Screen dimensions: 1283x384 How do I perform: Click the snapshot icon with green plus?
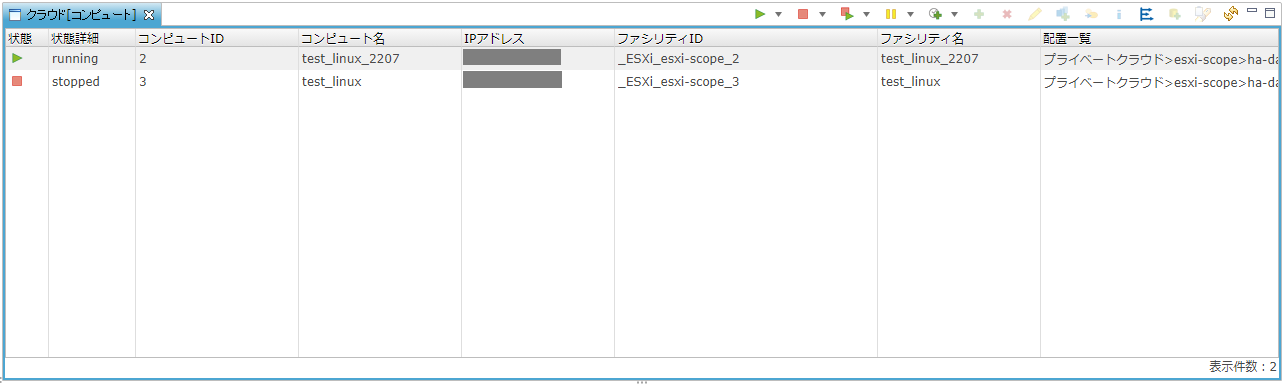coord(936,14)
